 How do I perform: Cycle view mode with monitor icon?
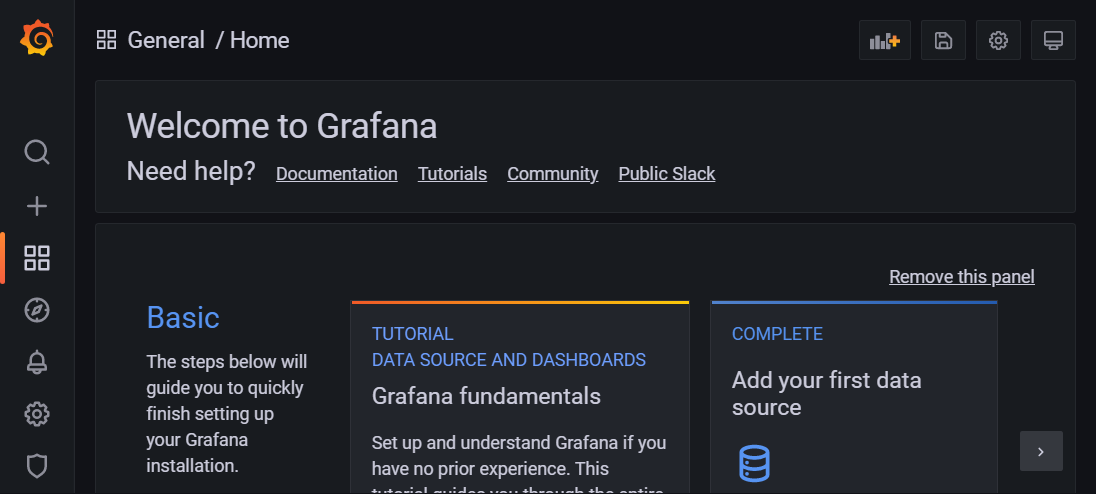tap(1052, 40)
